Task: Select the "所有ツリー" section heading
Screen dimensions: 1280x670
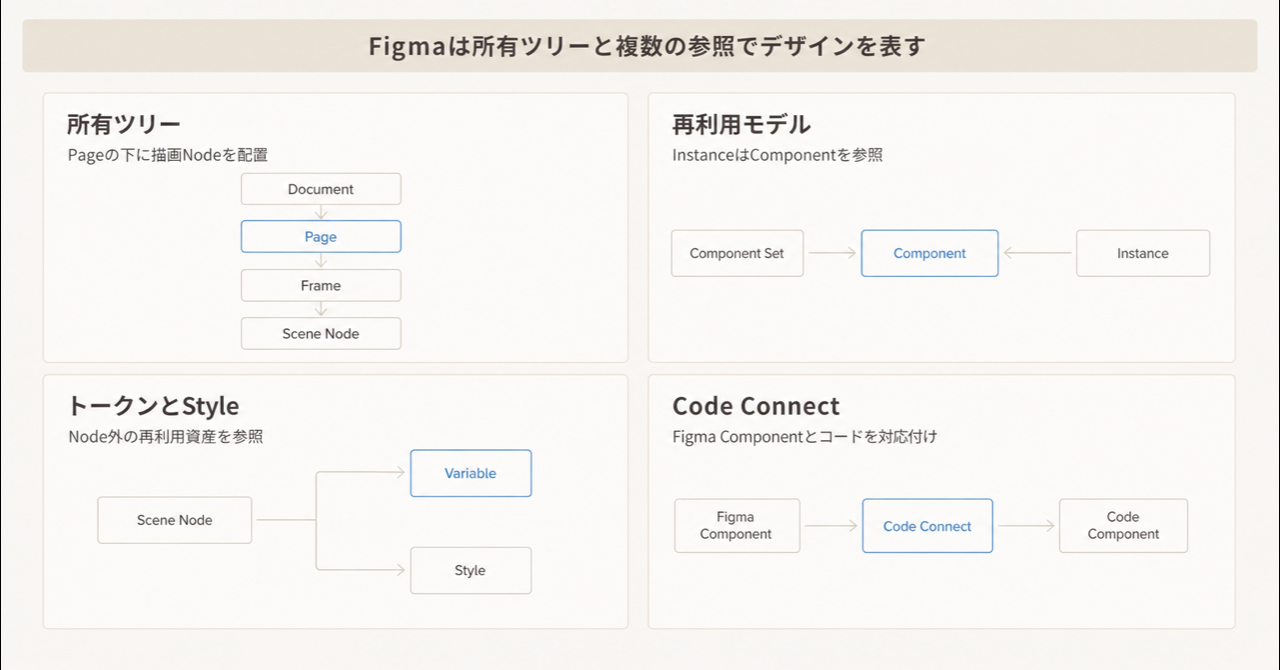Action: tap(123, 124)
